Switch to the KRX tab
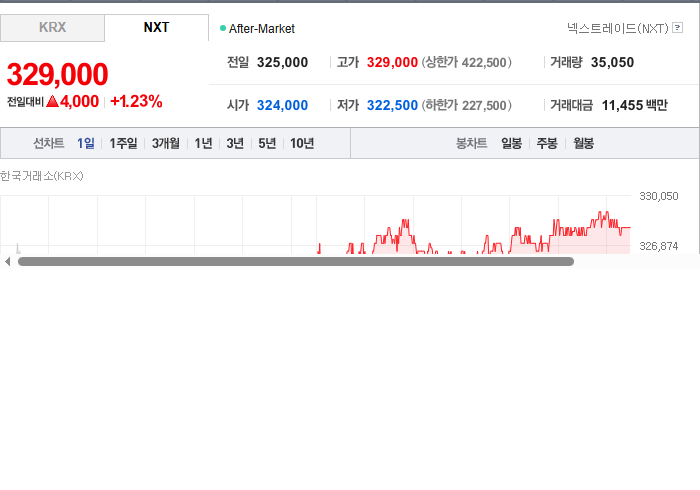This screenshot has height=490, width=700. pos(52,28)
